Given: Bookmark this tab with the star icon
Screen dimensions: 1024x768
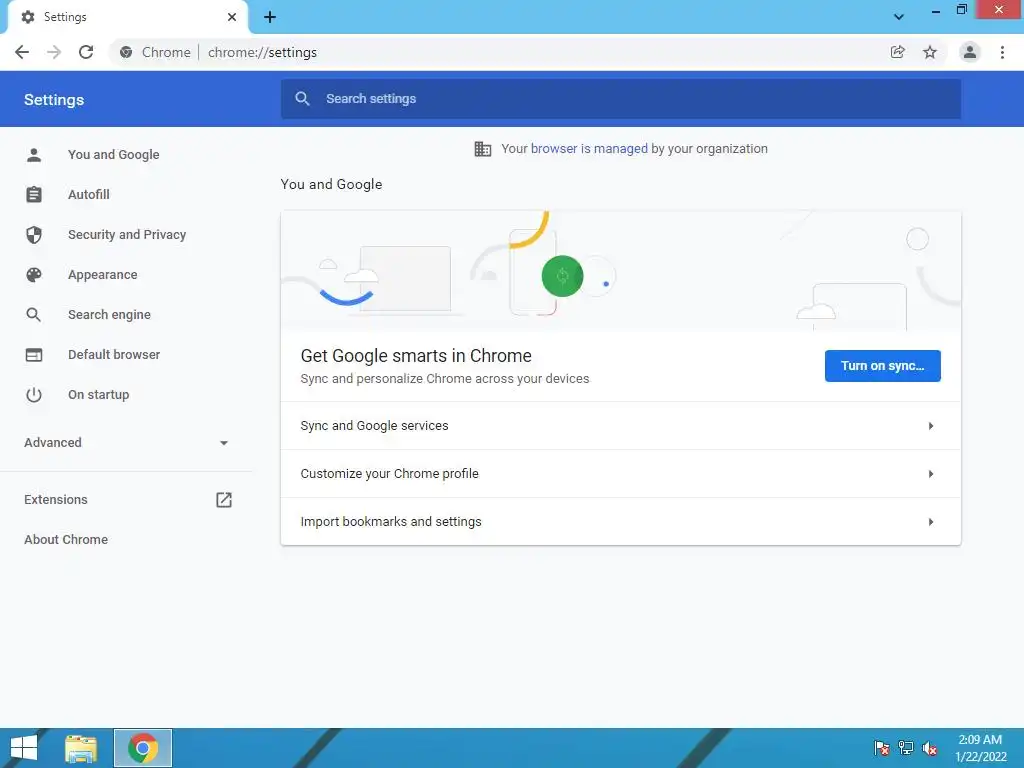Looking at the screenshot, I should [x=930, y=52].
